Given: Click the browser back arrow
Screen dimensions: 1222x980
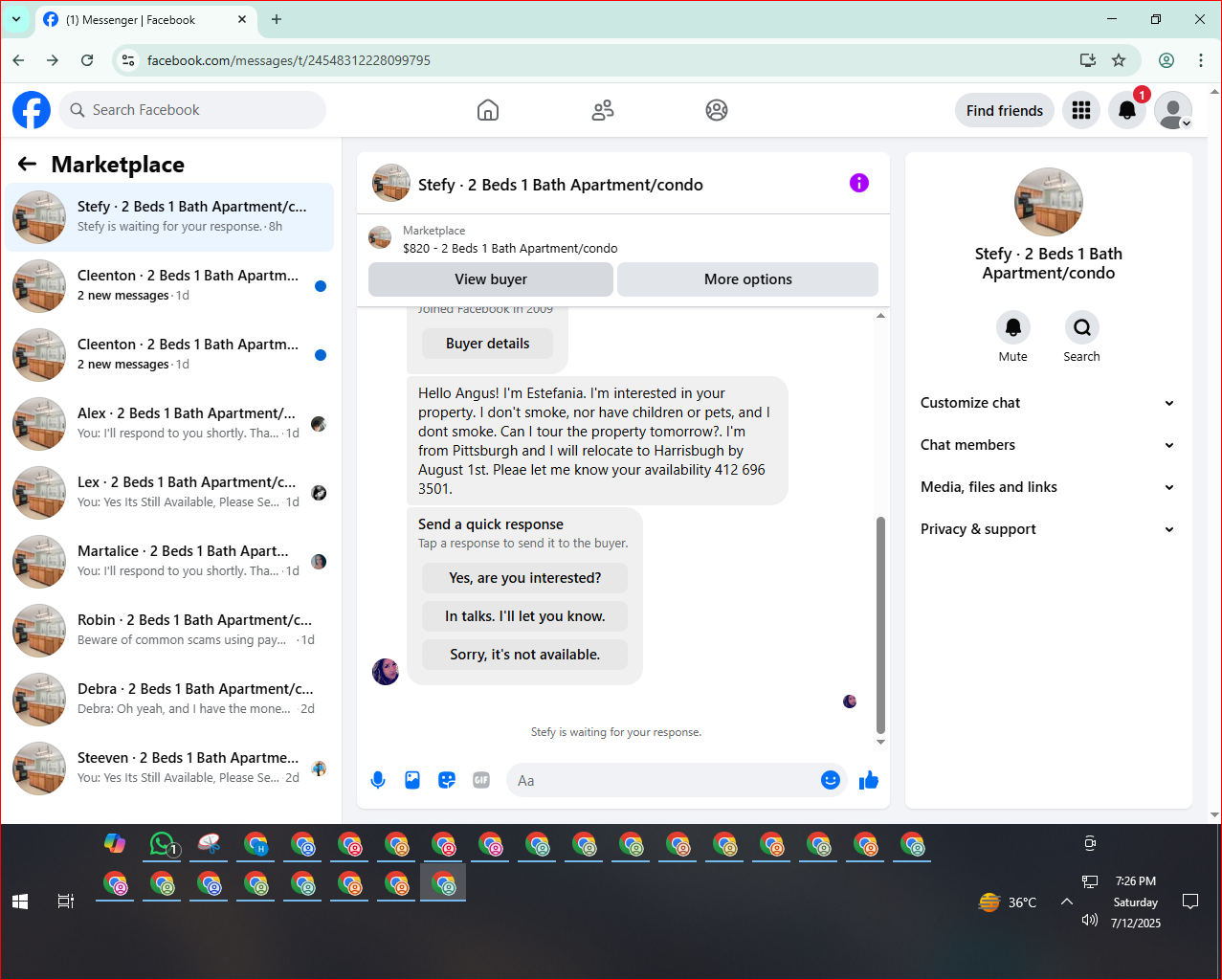Looking at the screenshot, I should (x=18, y=60).
